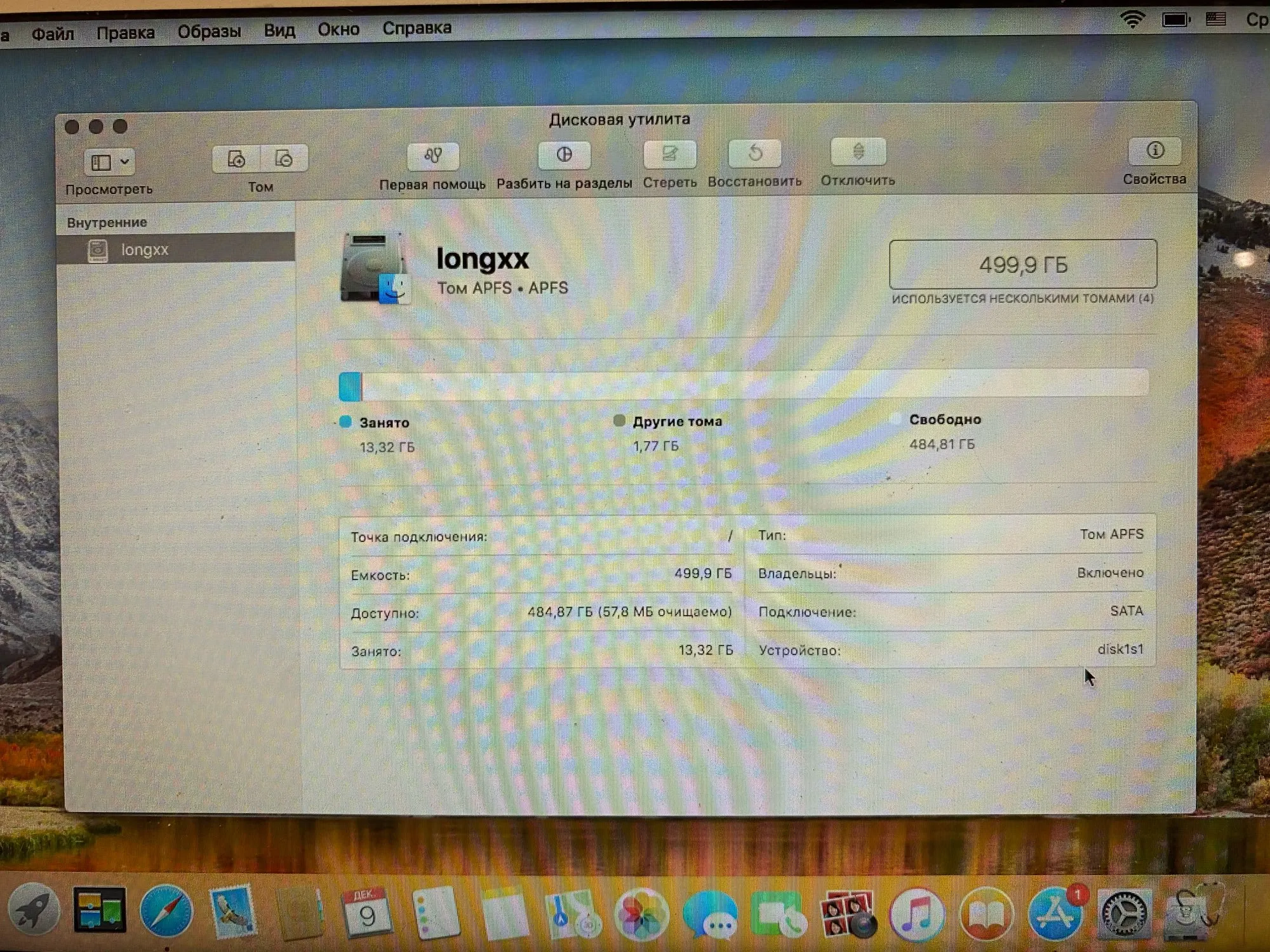The image size is (1270, 952).
Task: Click the 499,9 ГБ capacity box
Action: pyautogui.click(x=1022, y=264)
